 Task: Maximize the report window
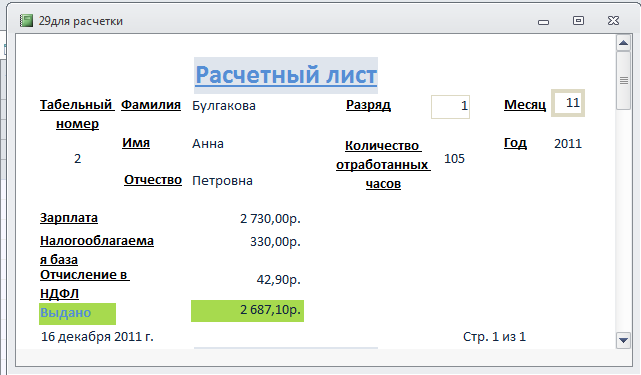coord(578,20)
